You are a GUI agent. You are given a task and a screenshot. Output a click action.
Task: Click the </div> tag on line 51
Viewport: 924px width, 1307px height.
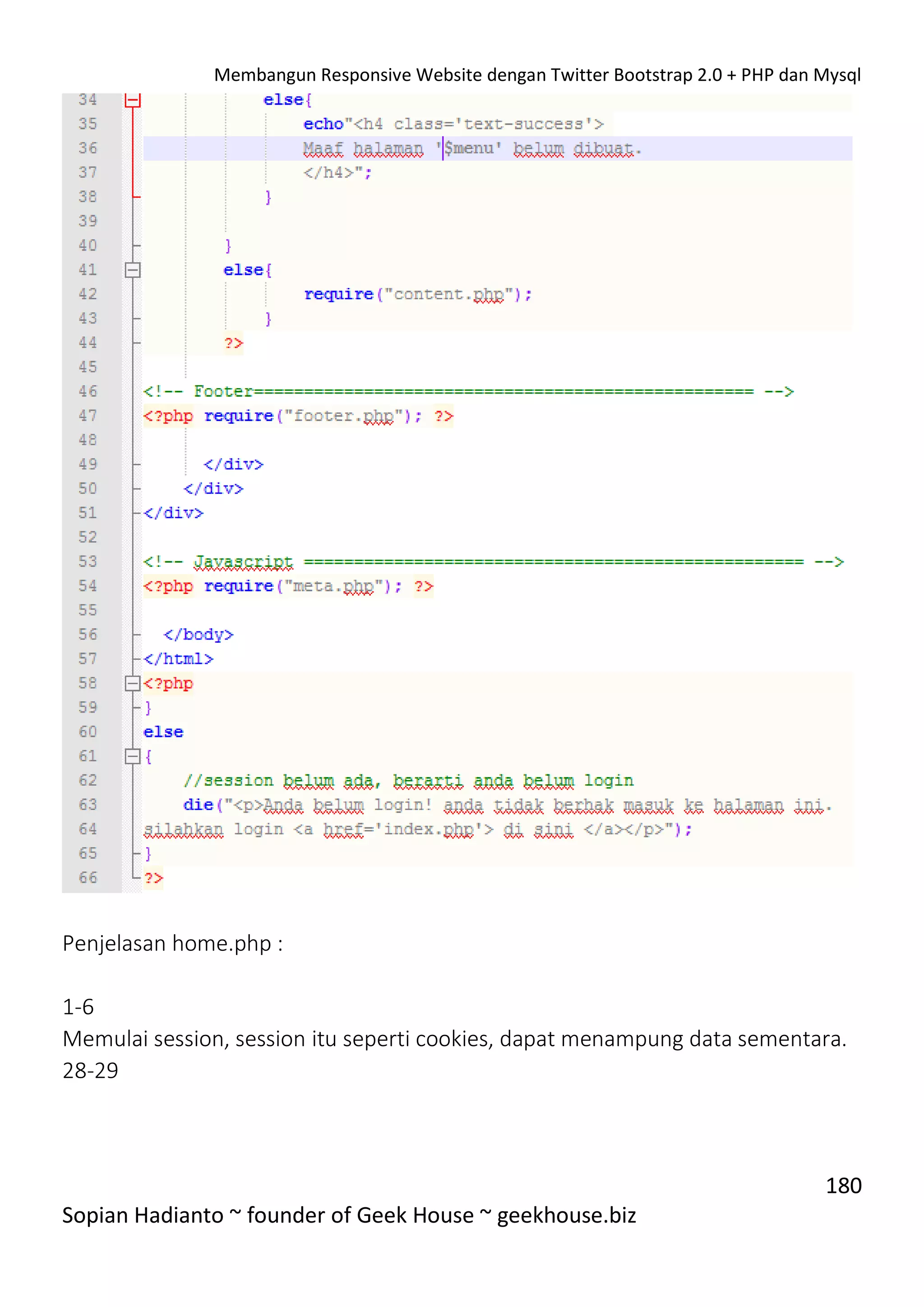(x=173, y=514)
